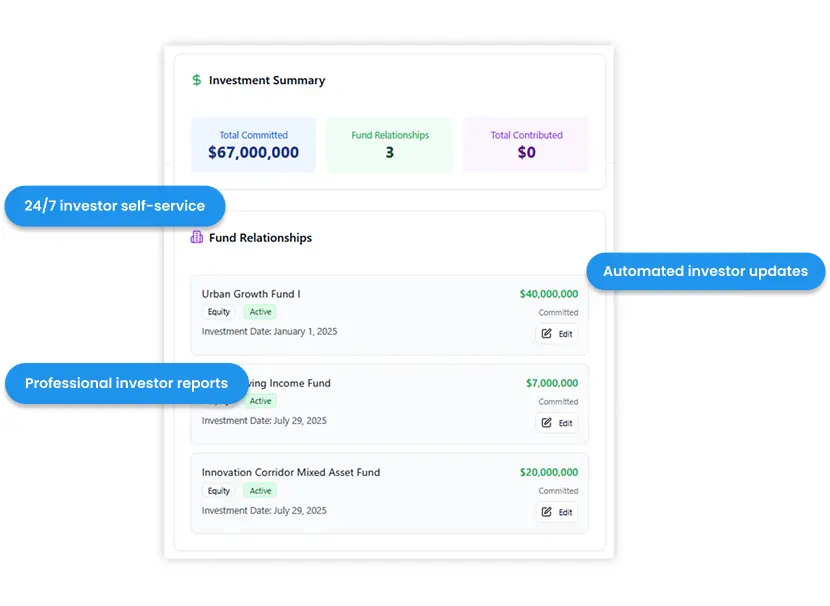Screen dimensions: 830x606
Task: Click the pencil icon for Innovation Corridor fund
Action: [547, 512]
